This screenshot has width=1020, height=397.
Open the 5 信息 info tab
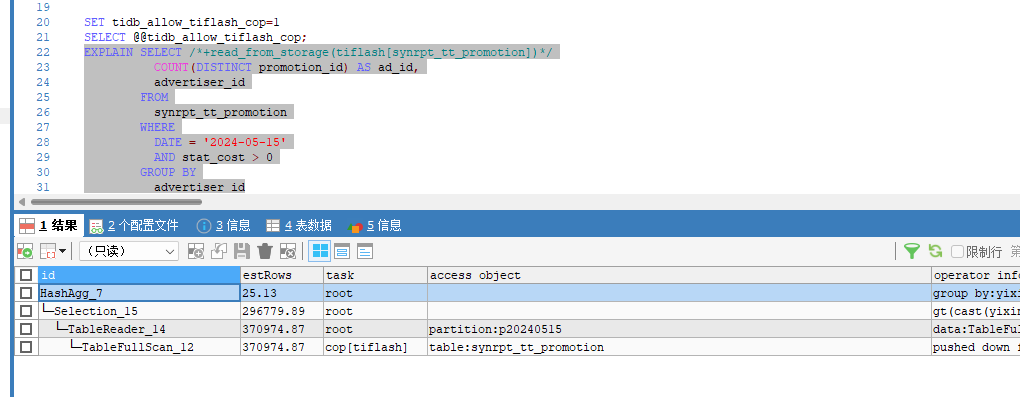coord(375,226)
